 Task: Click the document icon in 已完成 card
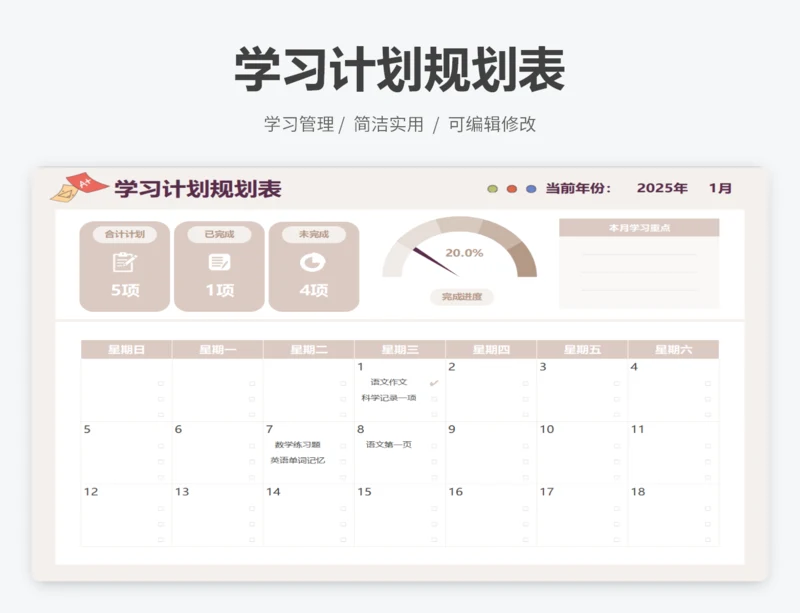click(219, 262)
